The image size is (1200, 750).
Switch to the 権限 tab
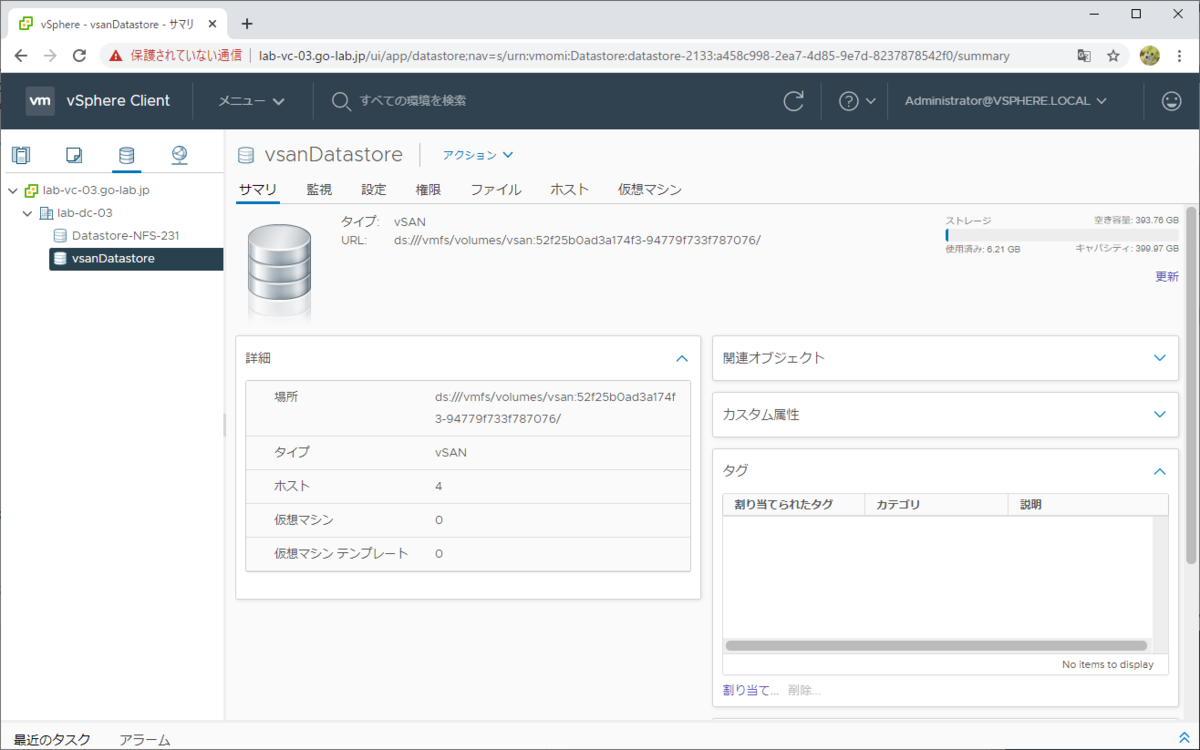428,189
